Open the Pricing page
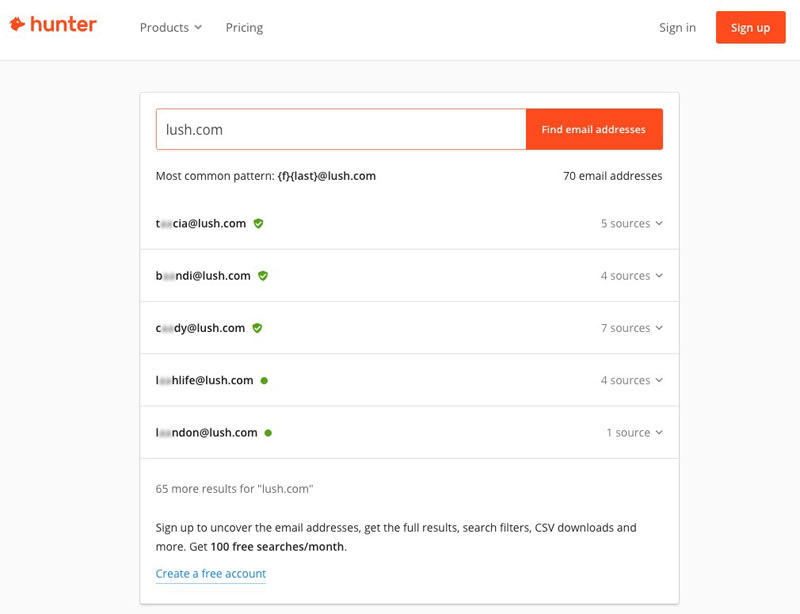 tap(244, 28)
